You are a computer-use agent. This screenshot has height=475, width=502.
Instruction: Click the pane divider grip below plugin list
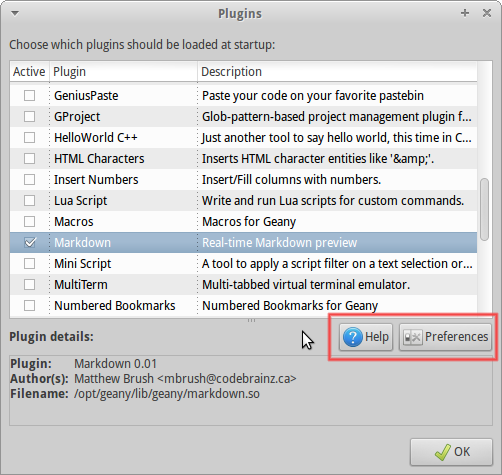pos(251,321)
